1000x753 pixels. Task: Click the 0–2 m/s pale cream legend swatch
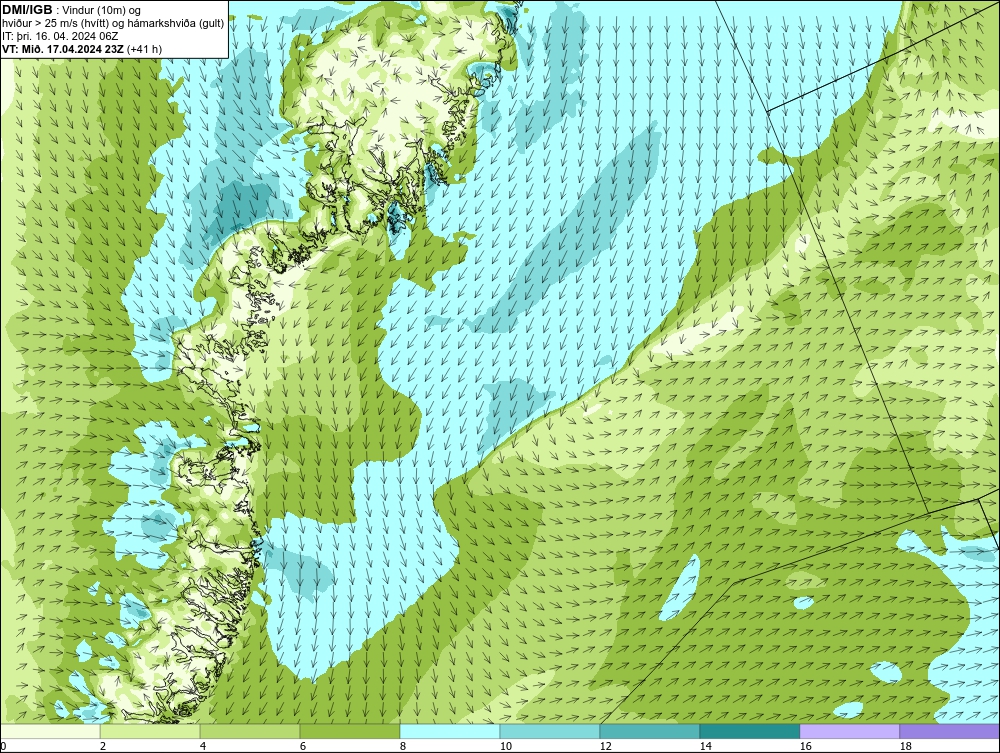coord(50,731)
